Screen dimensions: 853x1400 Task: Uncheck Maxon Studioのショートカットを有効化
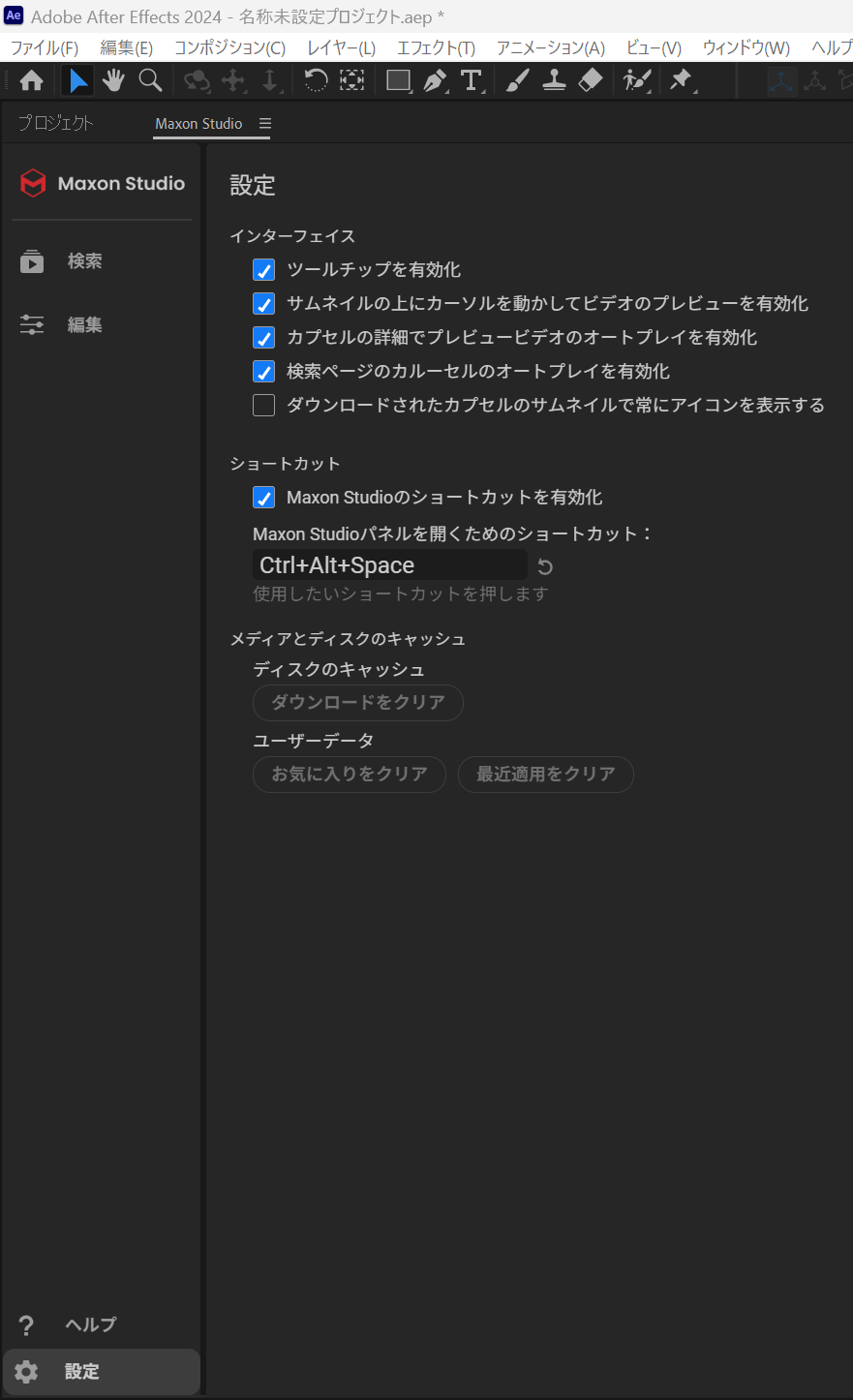coord(264,498)
